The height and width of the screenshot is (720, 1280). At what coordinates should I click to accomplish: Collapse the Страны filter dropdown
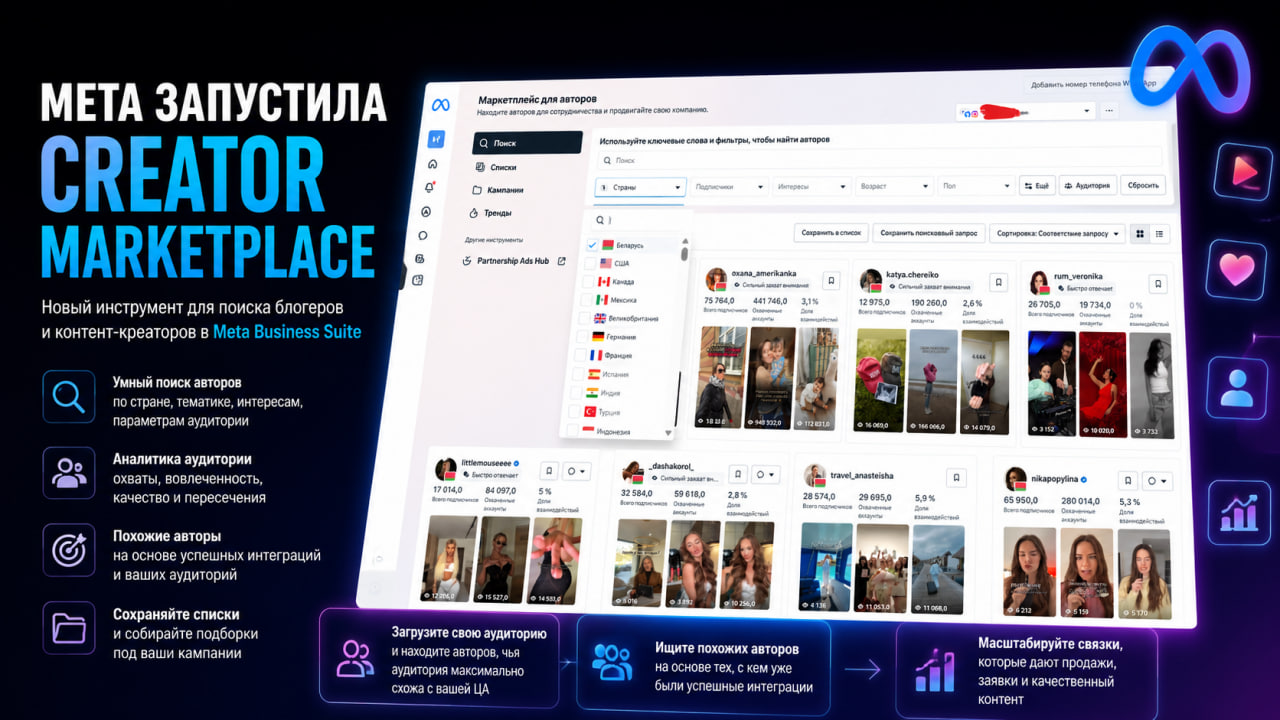639,187
